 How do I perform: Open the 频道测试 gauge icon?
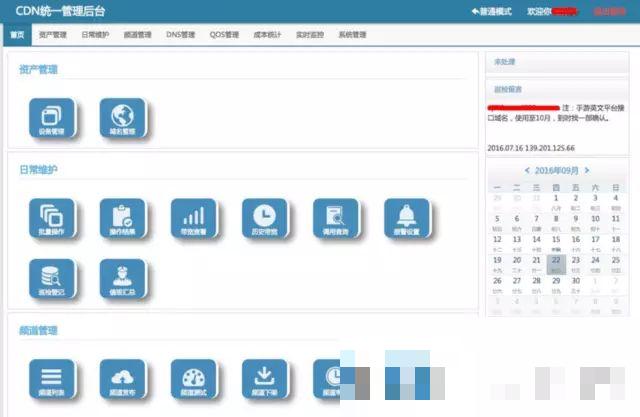pyautogui.click(x=194, y=379)
